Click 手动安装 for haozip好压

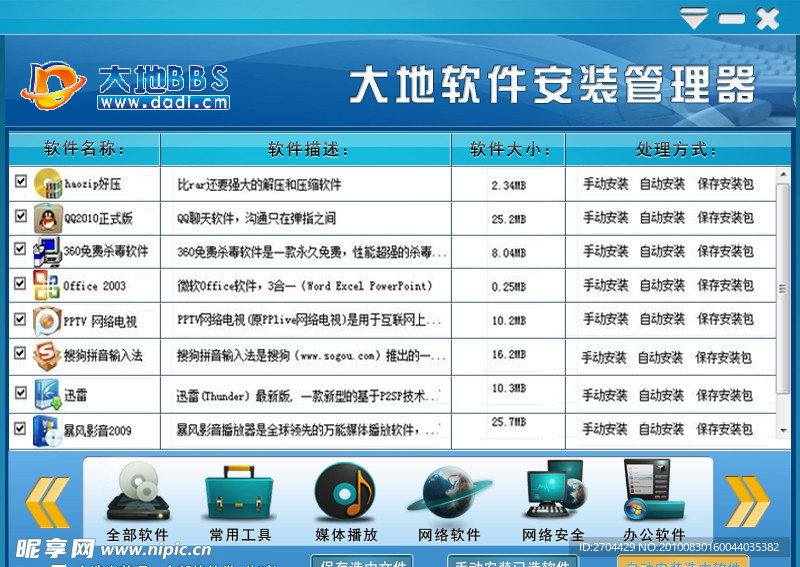tap(606, 184)
